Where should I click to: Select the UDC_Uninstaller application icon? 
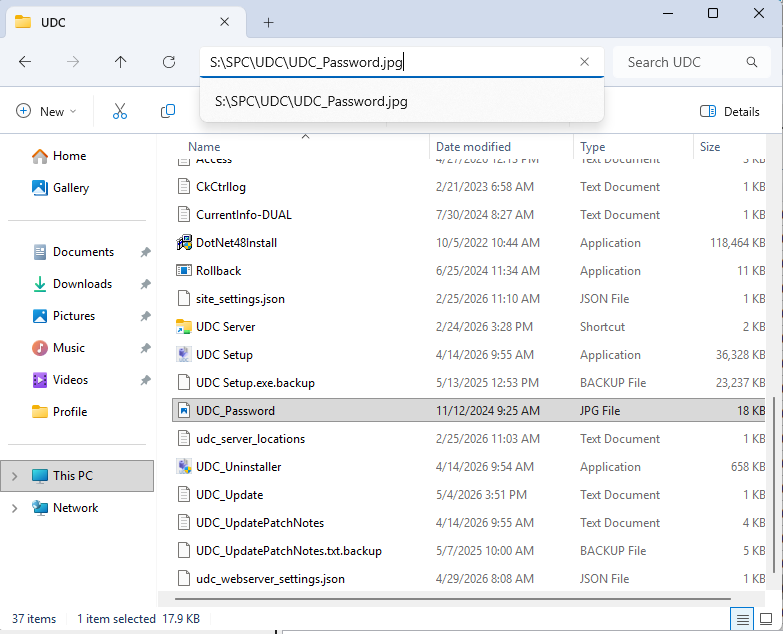click(x=184, y=466)
